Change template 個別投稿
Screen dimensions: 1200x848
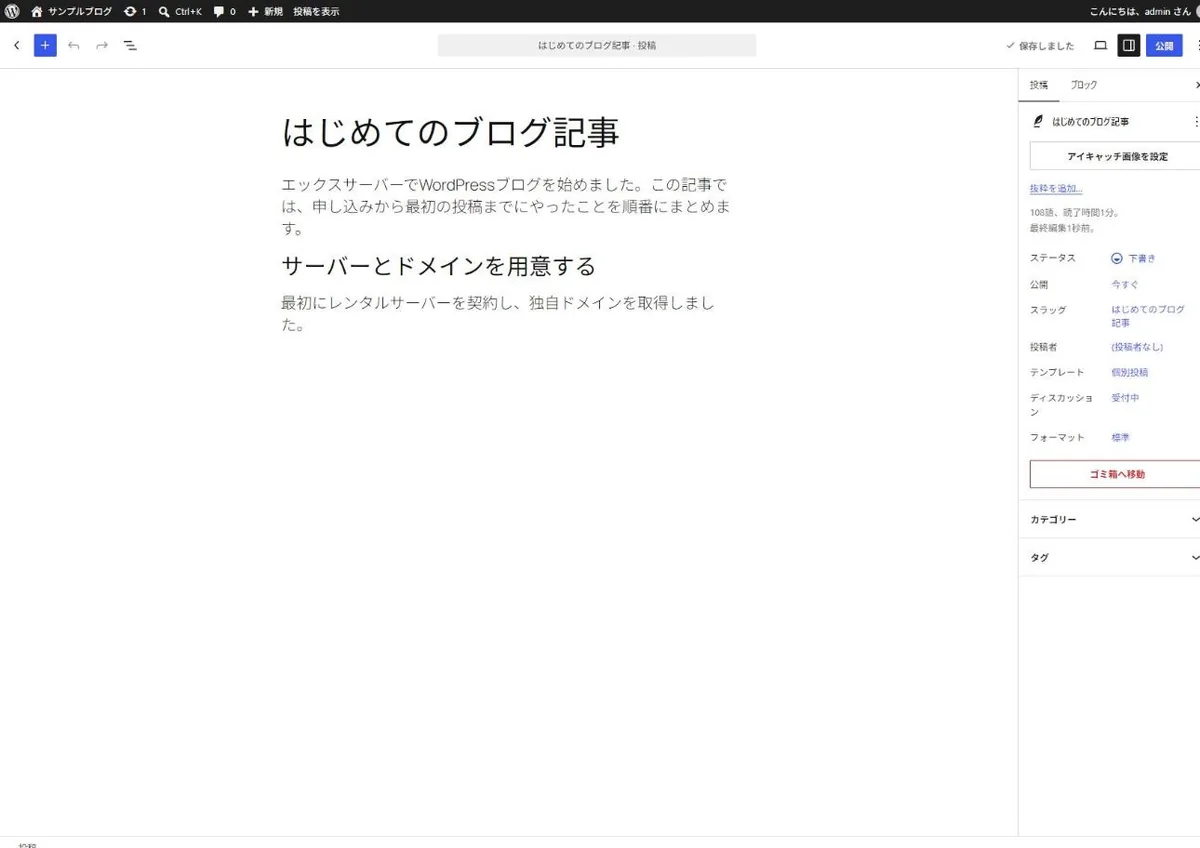pyautogui.click(x=1130, y=372)
